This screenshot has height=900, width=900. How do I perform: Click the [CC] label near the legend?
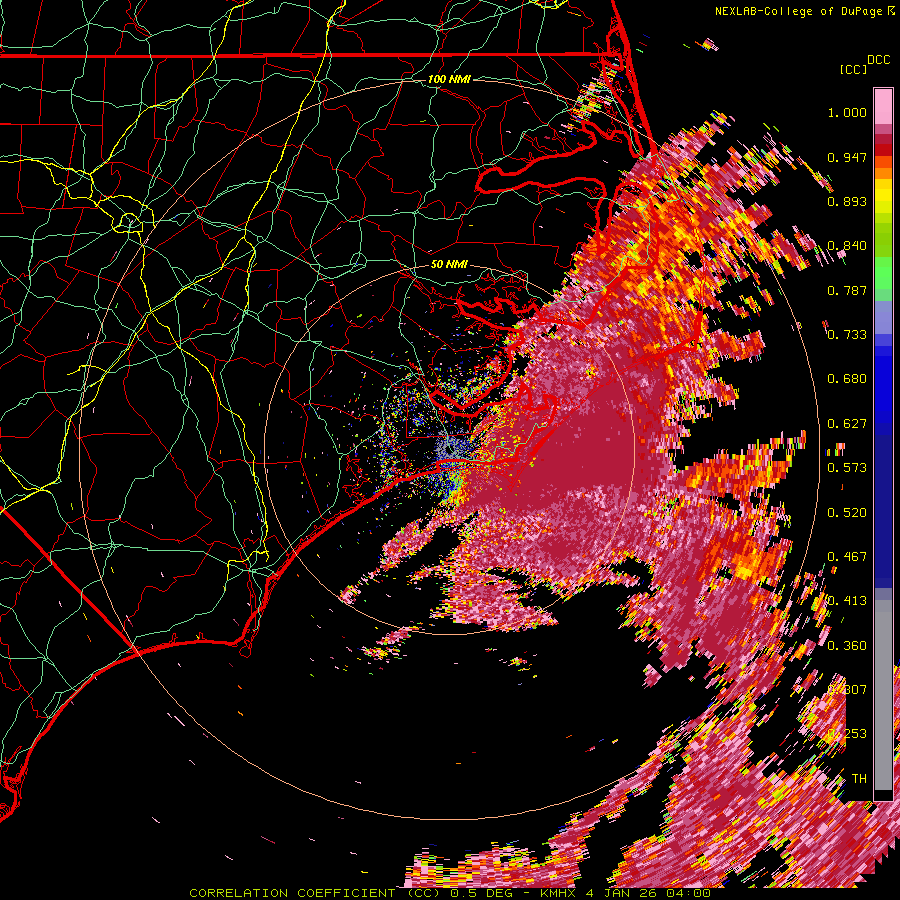[x=853, y=69]
